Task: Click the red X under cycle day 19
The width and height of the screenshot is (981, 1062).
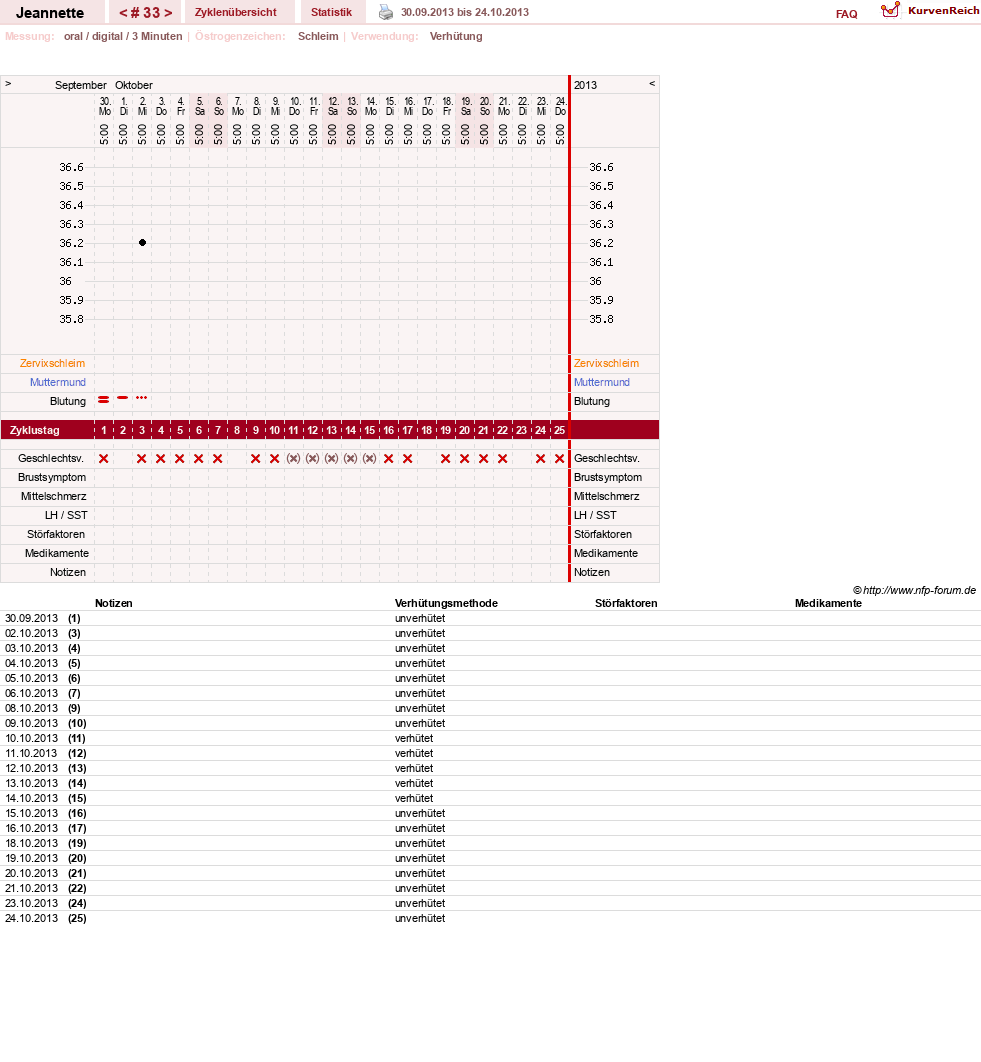Action: [x=445, y=459]
